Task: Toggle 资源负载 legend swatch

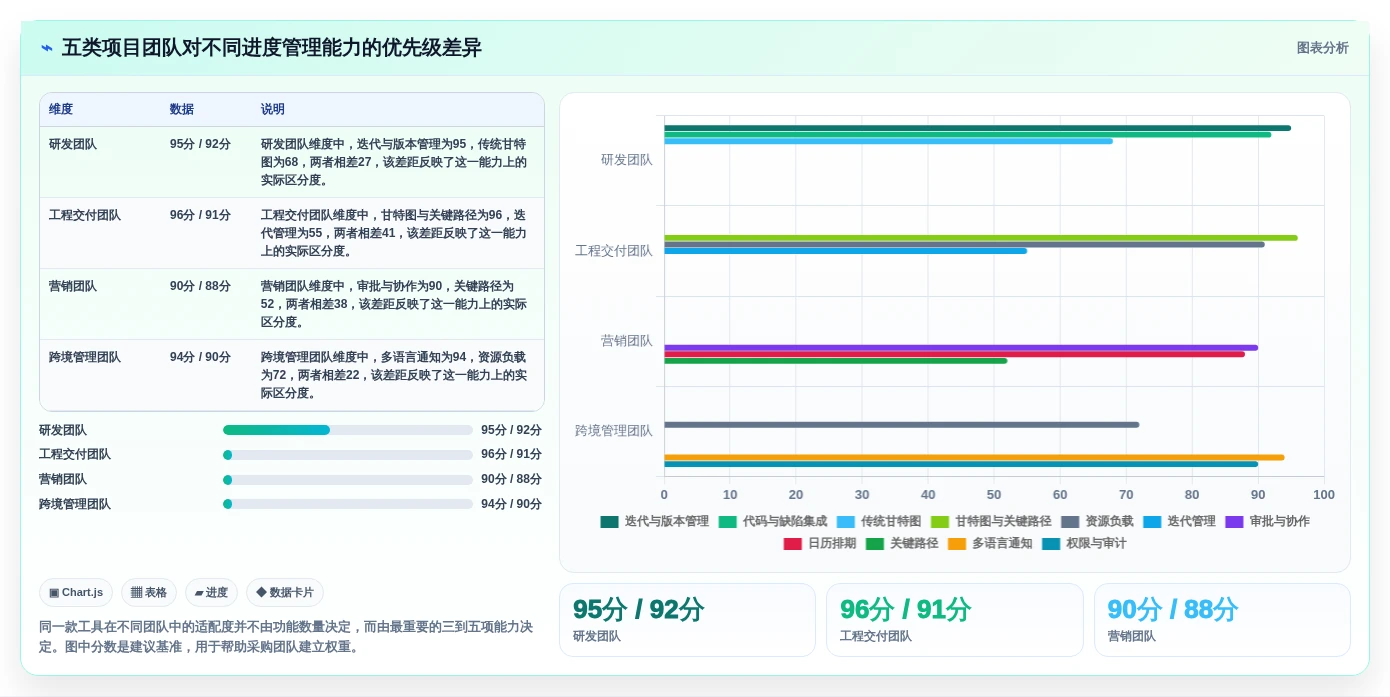Action: click(1070, 521)
